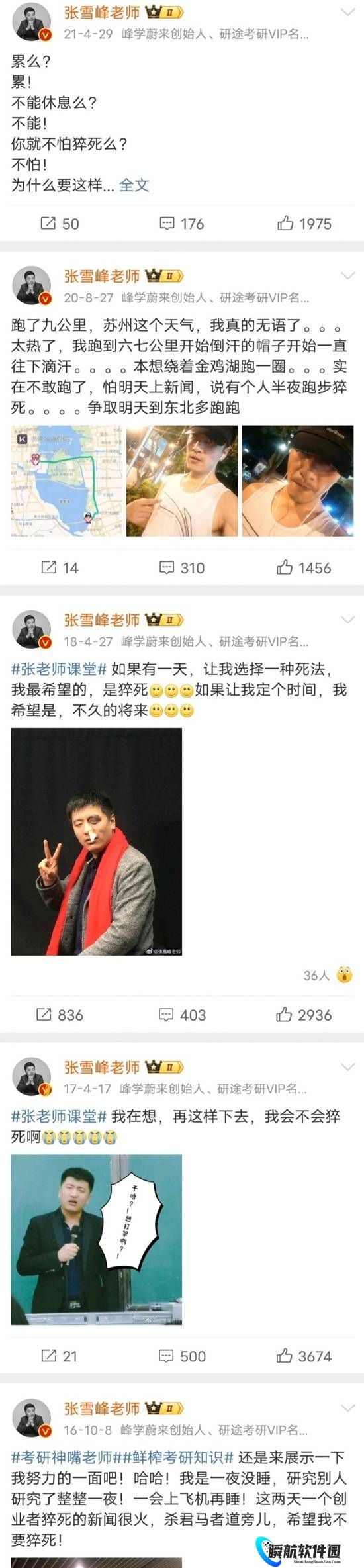Expand options chevron on the 18-4-27 post

(x=347, y=620)
